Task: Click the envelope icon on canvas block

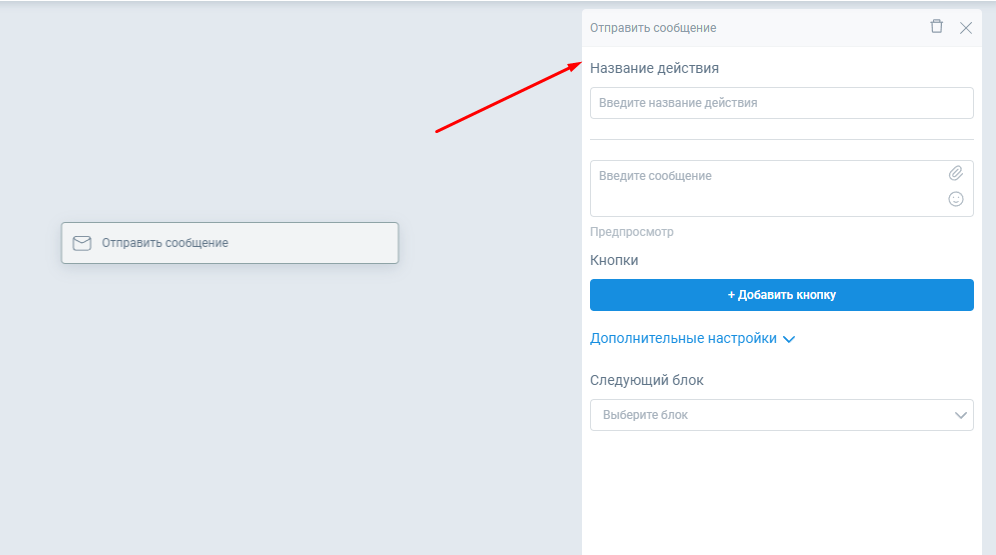Action: pos(82,243)
